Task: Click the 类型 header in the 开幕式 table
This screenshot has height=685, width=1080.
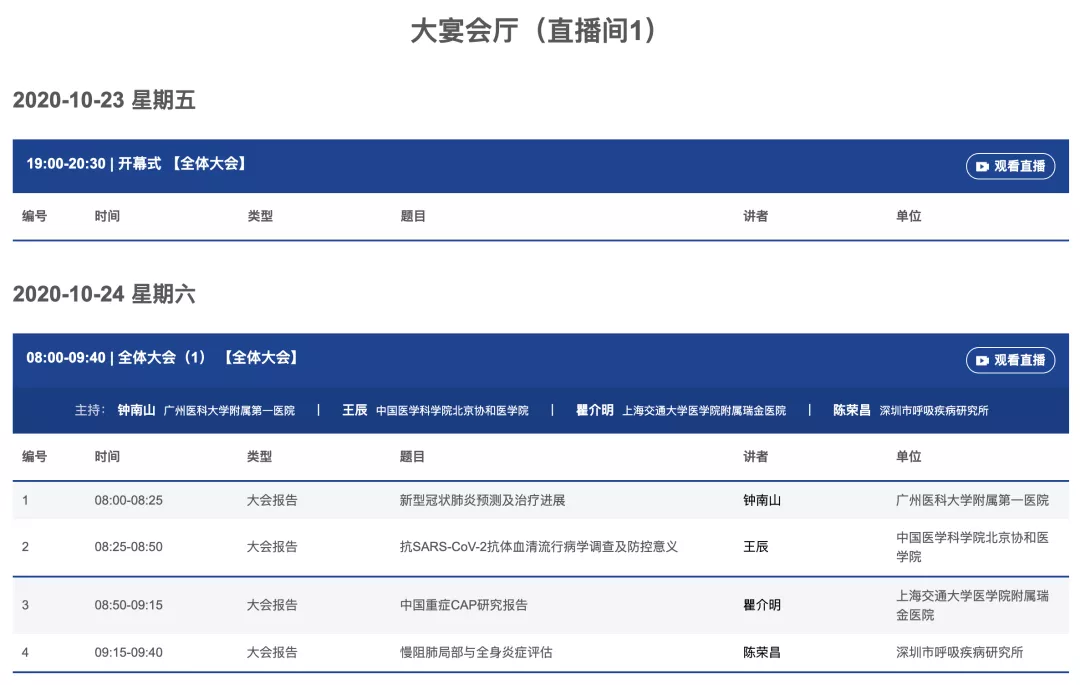Action: (260, 216)
